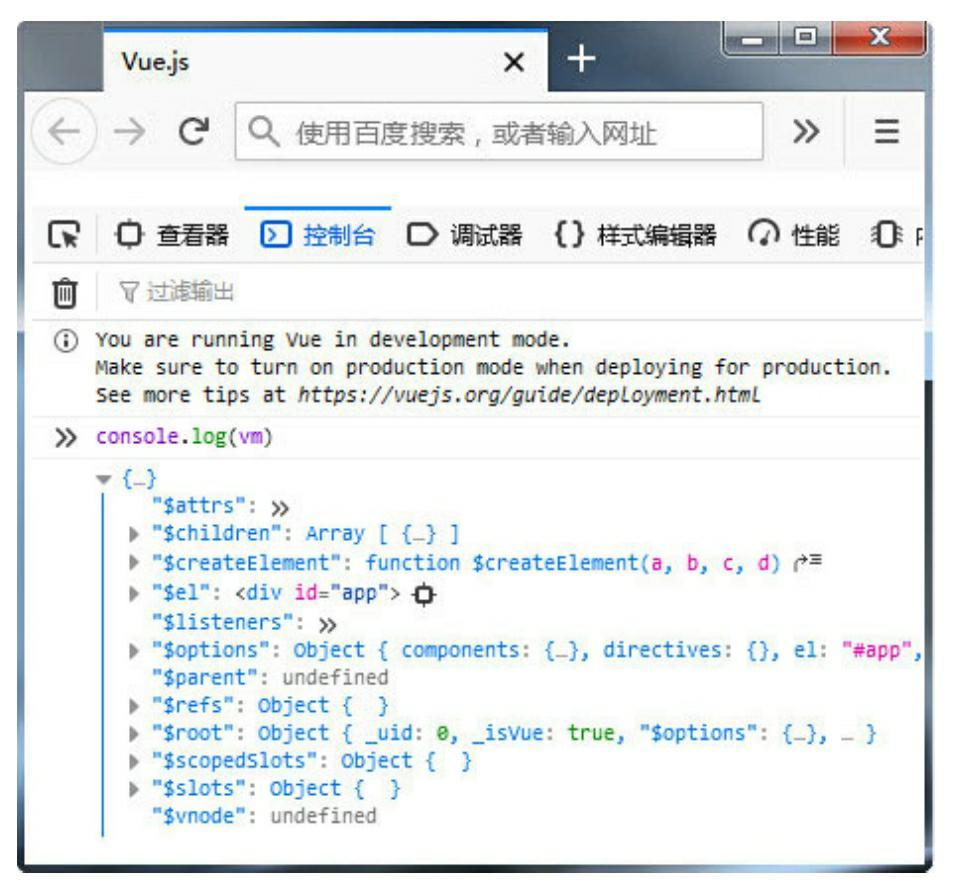Click the browser back arrow button
The width and height of the screenshot is (958, 888).
[x=64, y=131]
